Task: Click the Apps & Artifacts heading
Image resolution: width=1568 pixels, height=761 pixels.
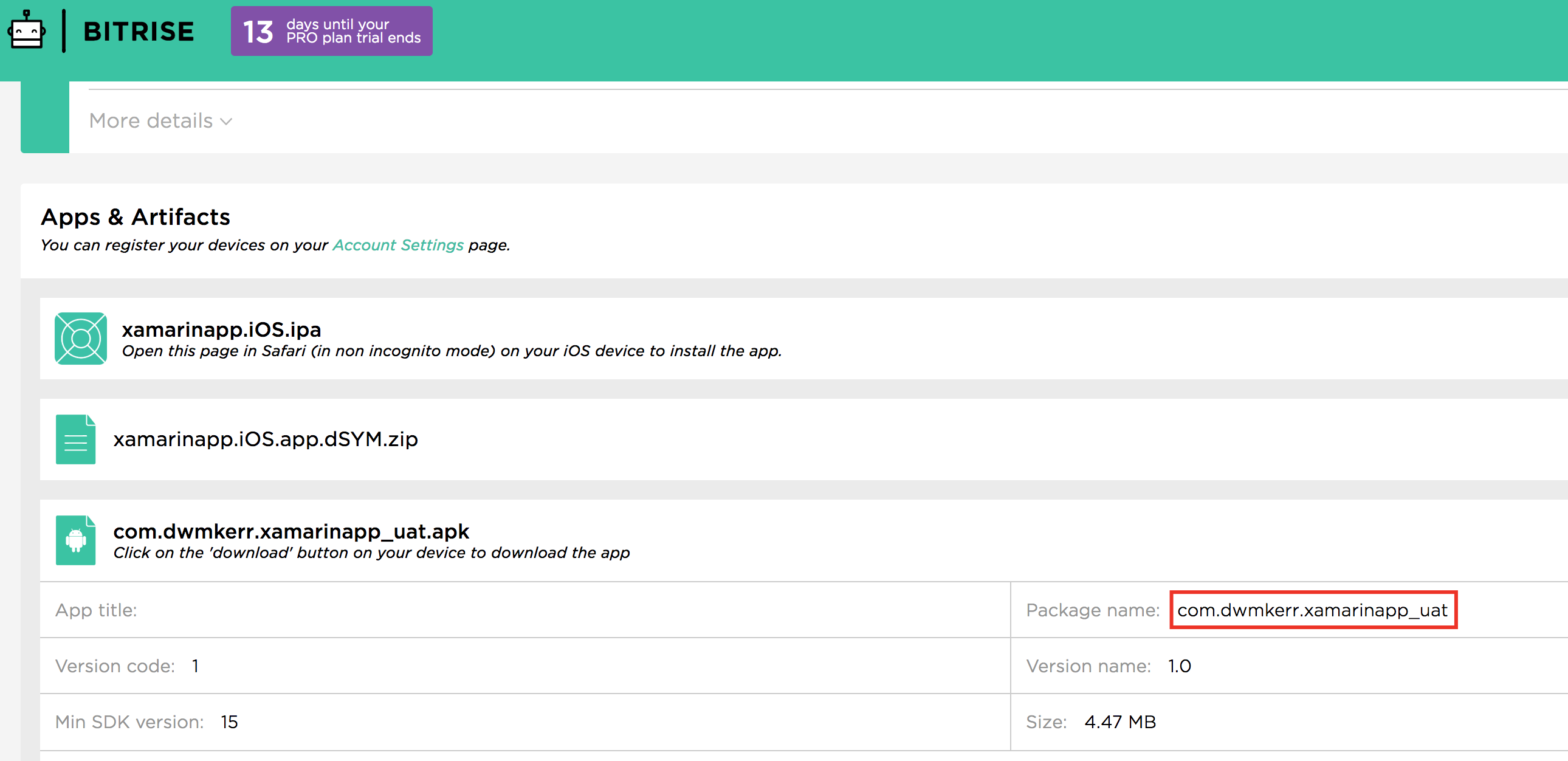Action: tap(135, 217)
